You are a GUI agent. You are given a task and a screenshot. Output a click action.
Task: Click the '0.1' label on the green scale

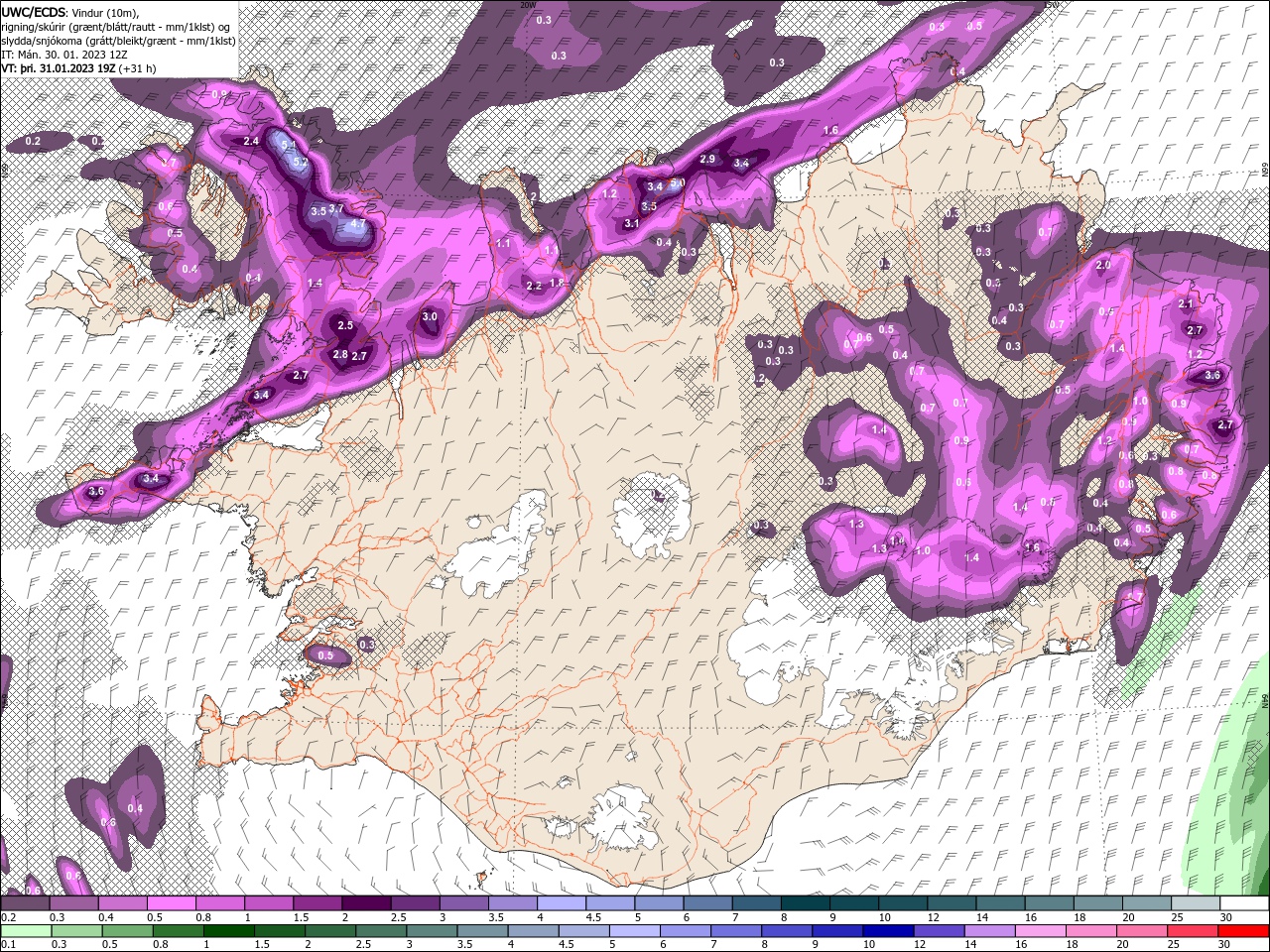pyautogui.click(x=8, y=945)
